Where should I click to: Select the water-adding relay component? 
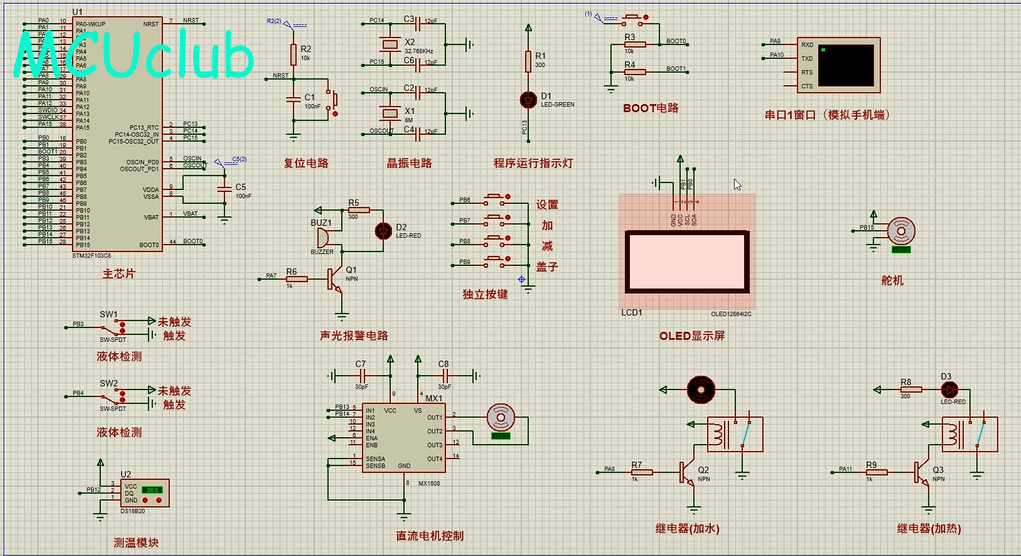[735, 434]
